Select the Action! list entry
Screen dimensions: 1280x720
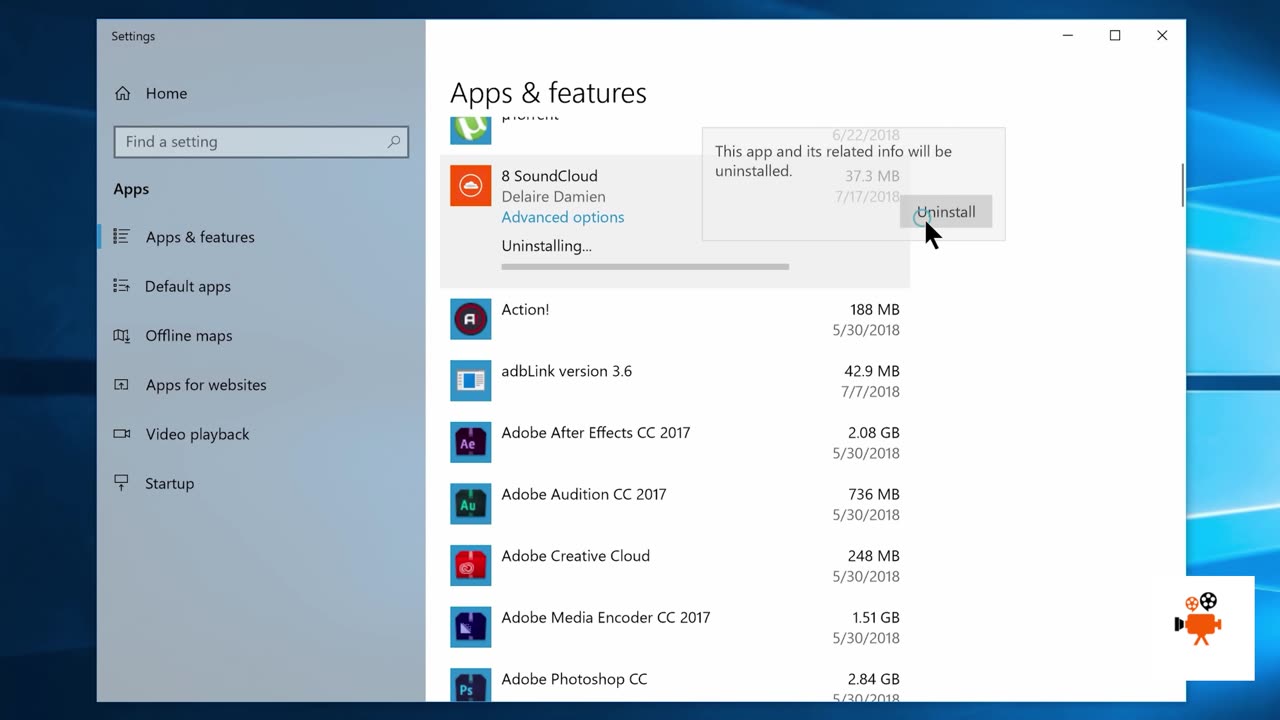click(x=675, y=319)
